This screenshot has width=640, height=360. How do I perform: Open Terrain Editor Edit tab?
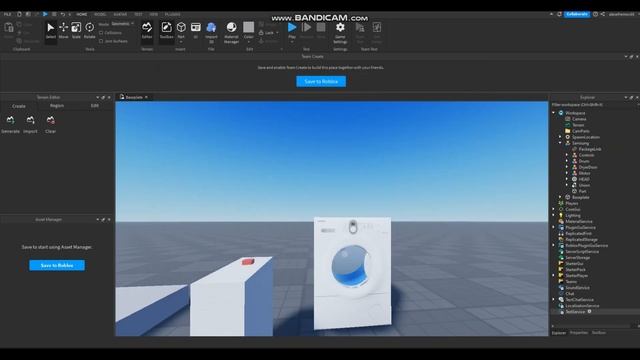95,106
